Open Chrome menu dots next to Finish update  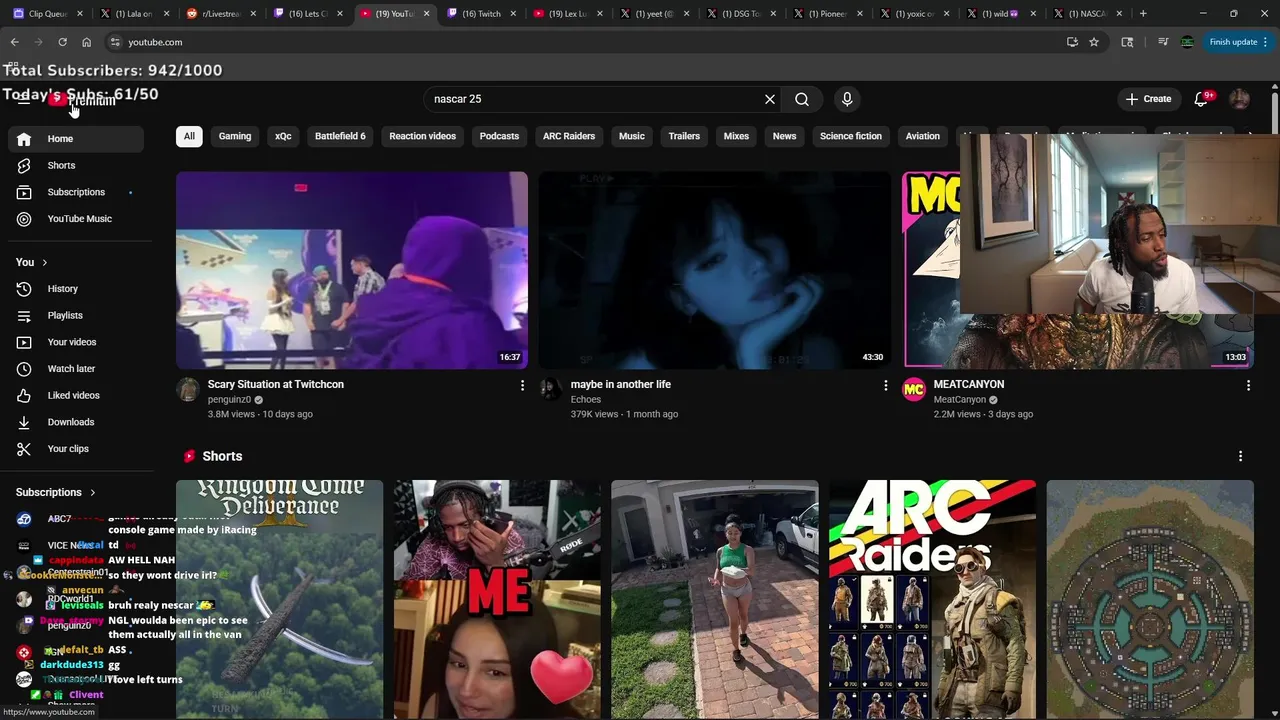[1265, 42]
